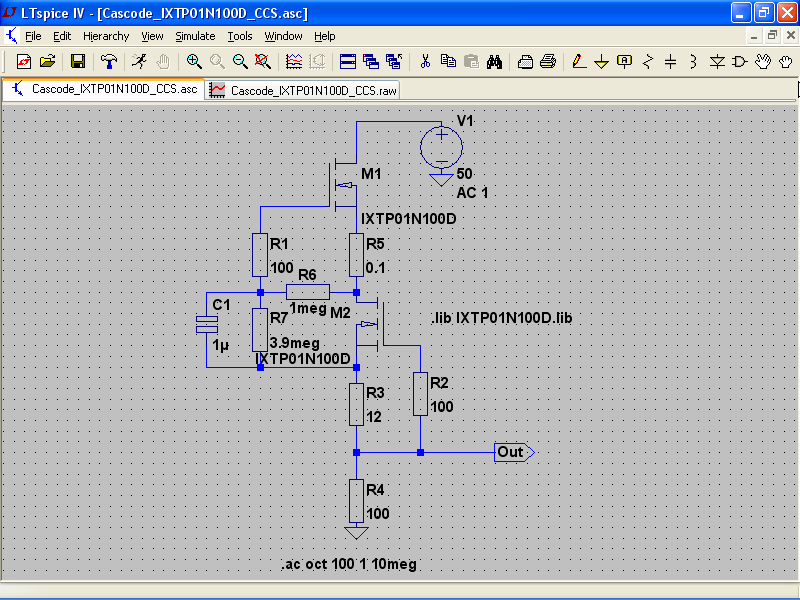Open the Simulate menu
Screen dimensions: 800x600
coord(195,36)
